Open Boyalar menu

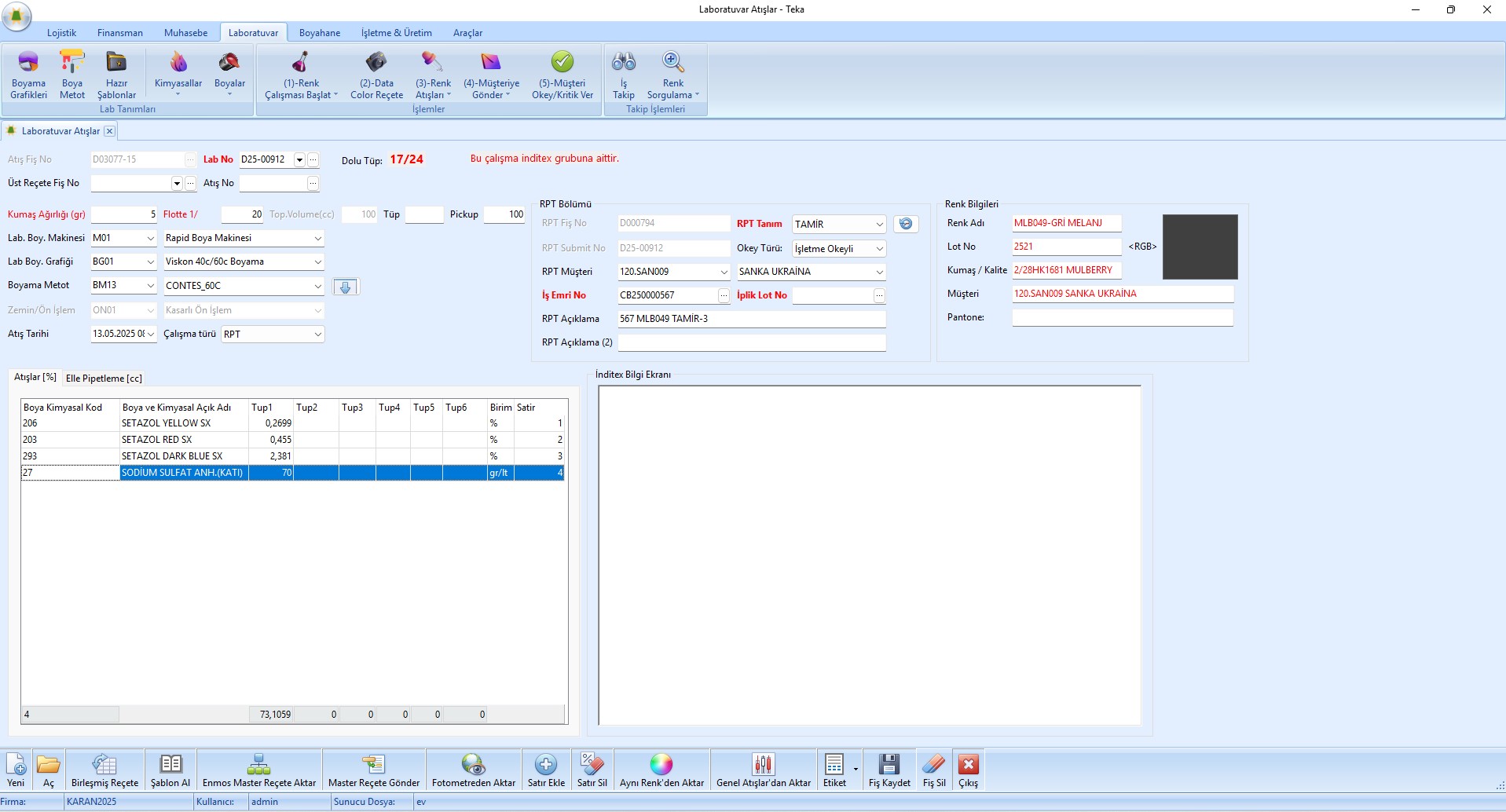coord(229,75)
